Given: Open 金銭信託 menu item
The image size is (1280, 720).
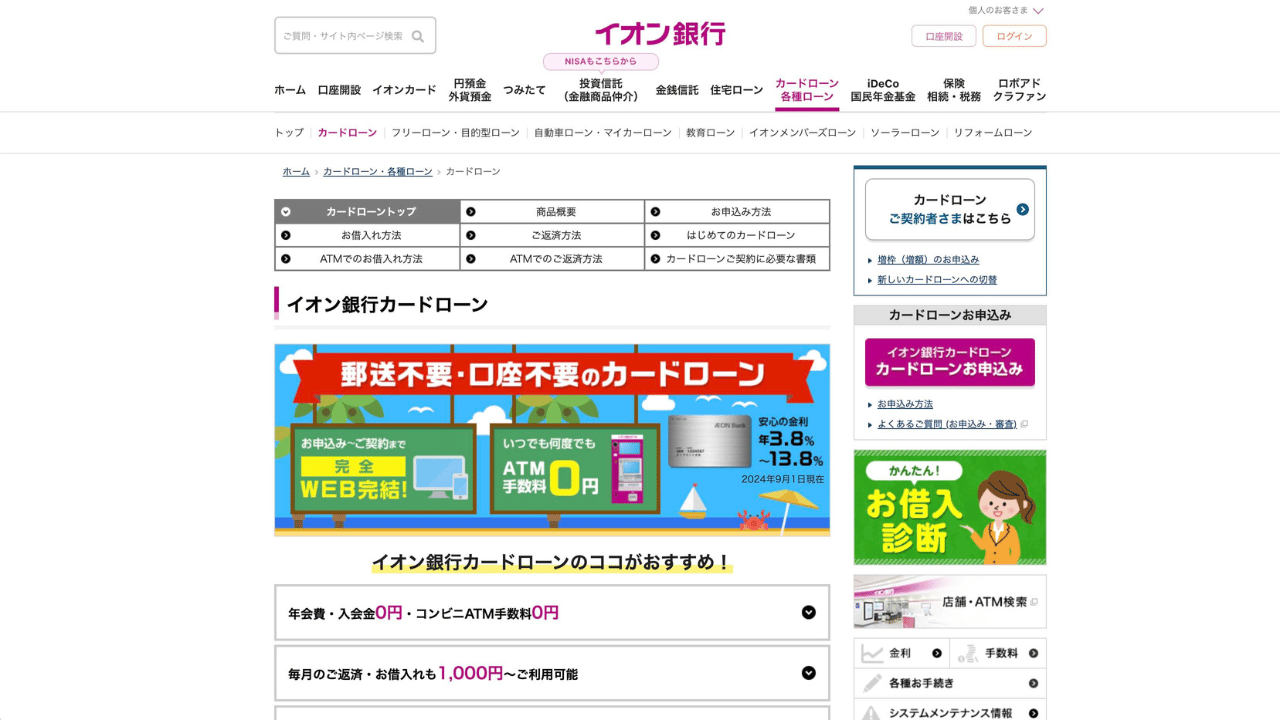Looking at the screenshot, I should coord(677,90).
